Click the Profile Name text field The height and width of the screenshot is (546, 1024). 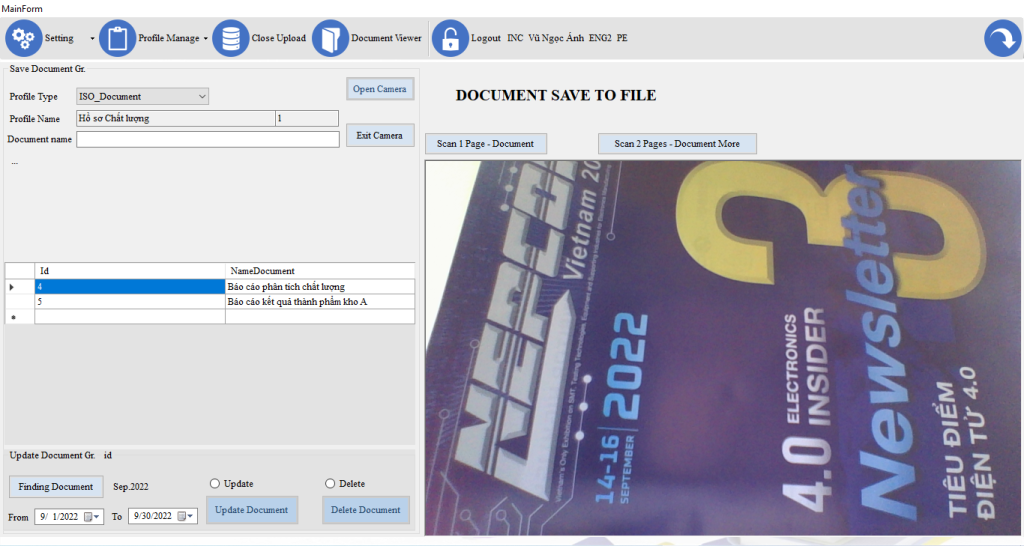tap(176, 118)
